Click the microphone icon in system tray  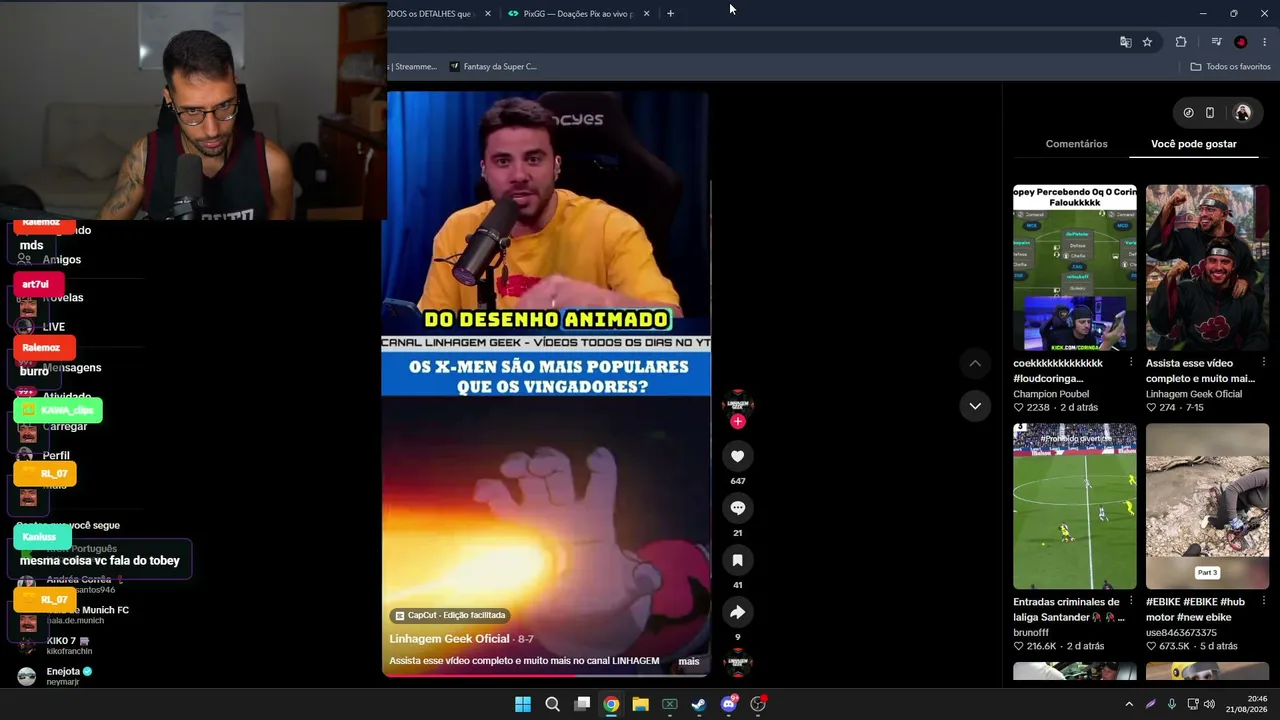(x=1172, y=704)
